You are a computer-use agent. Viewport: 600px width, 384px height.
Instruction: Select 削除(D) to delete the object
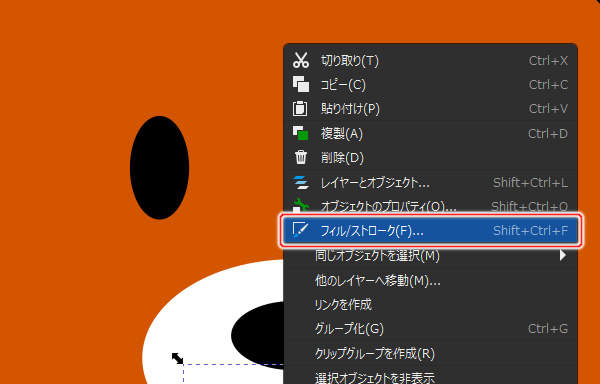430,158
